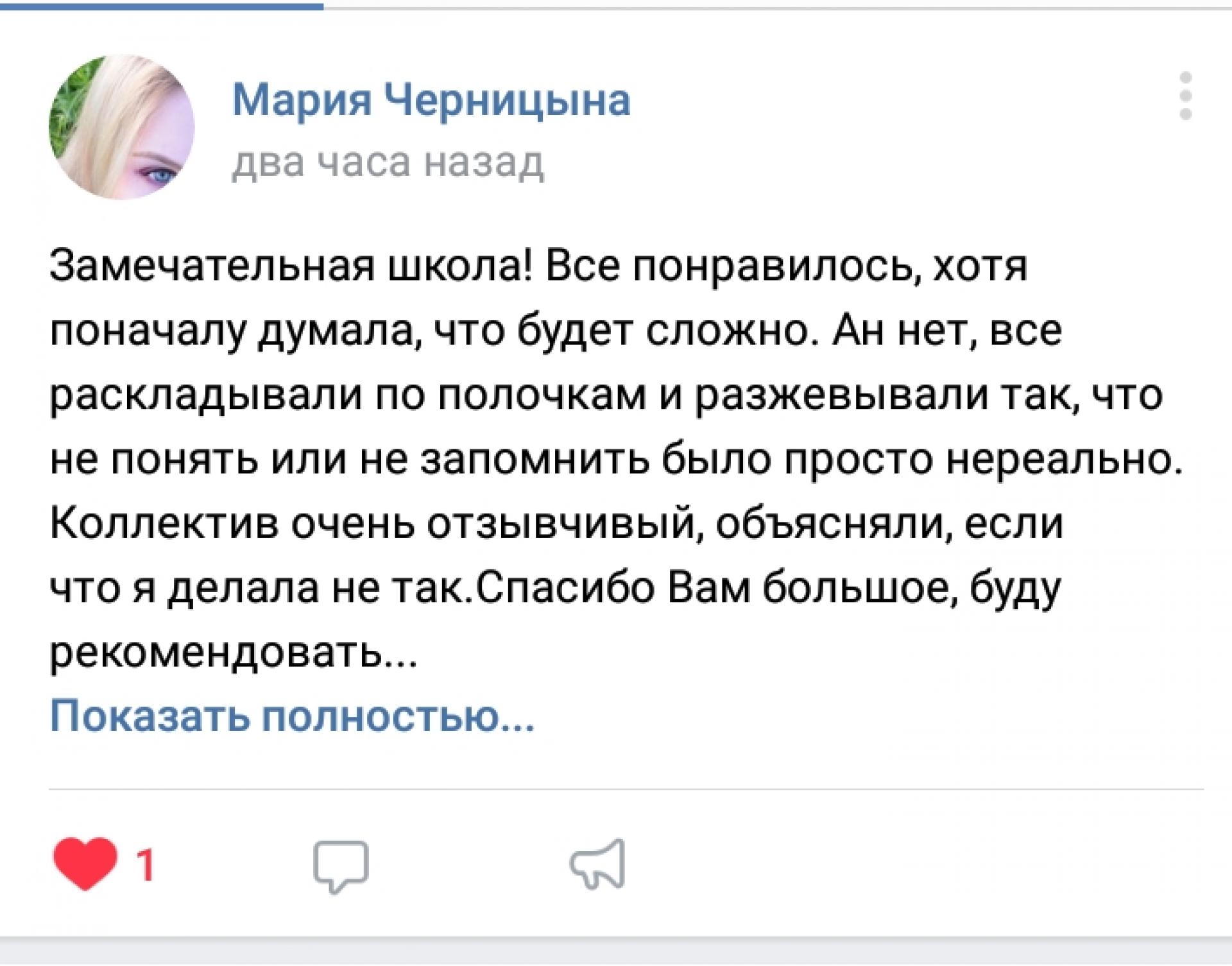The width and height of the screenshot is (1232, 966).
Task: Expand the review with "Показать полностью..."
Action: click(x=292, y=716)
